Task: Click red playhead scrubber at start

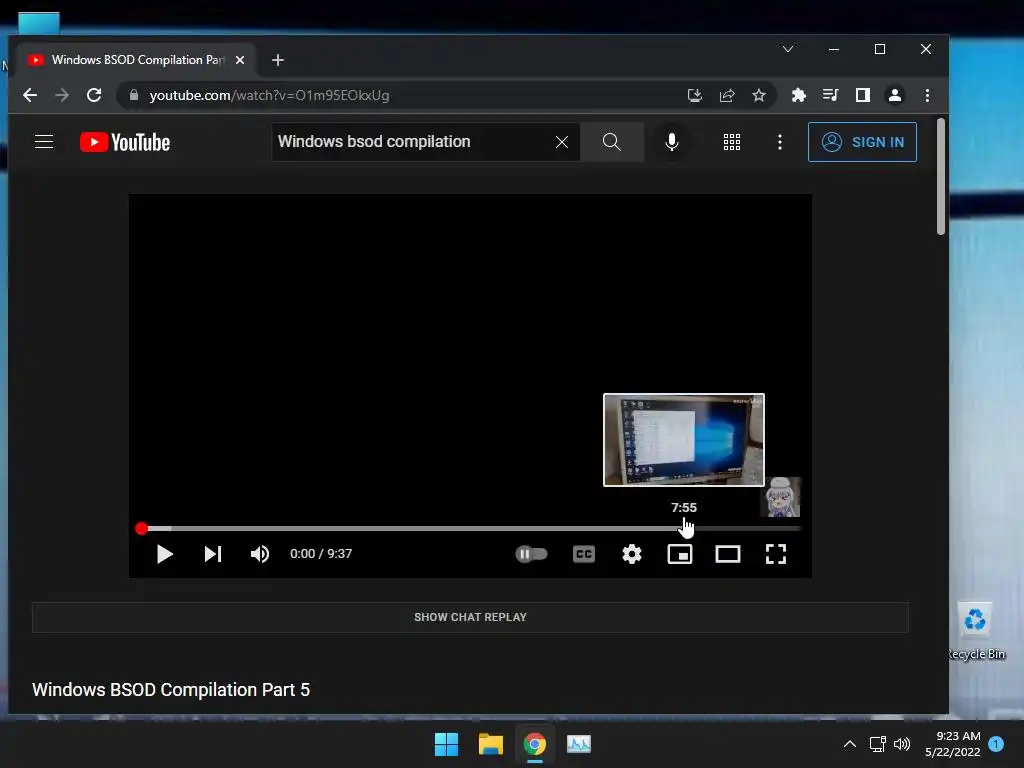Action: click(142, 528)
